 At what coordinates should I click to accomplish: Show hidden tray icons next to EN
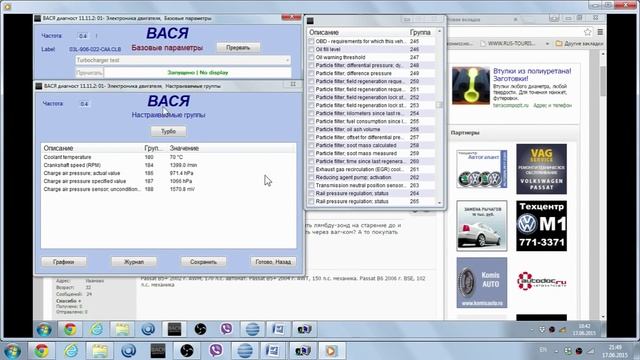[x=556, y=351]
